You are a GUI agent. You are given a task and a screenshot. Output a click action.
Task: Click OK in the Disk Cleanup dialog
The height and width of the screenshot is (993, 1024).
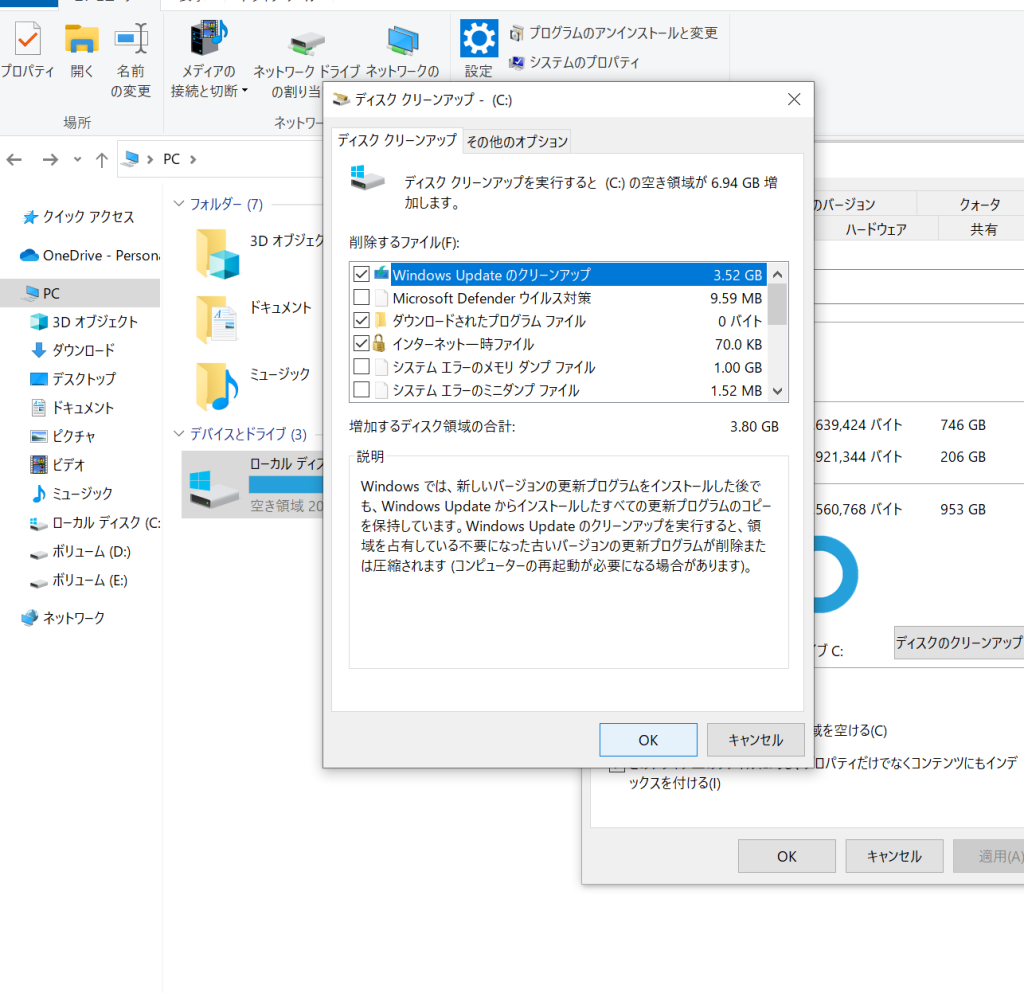pos(647,740)
